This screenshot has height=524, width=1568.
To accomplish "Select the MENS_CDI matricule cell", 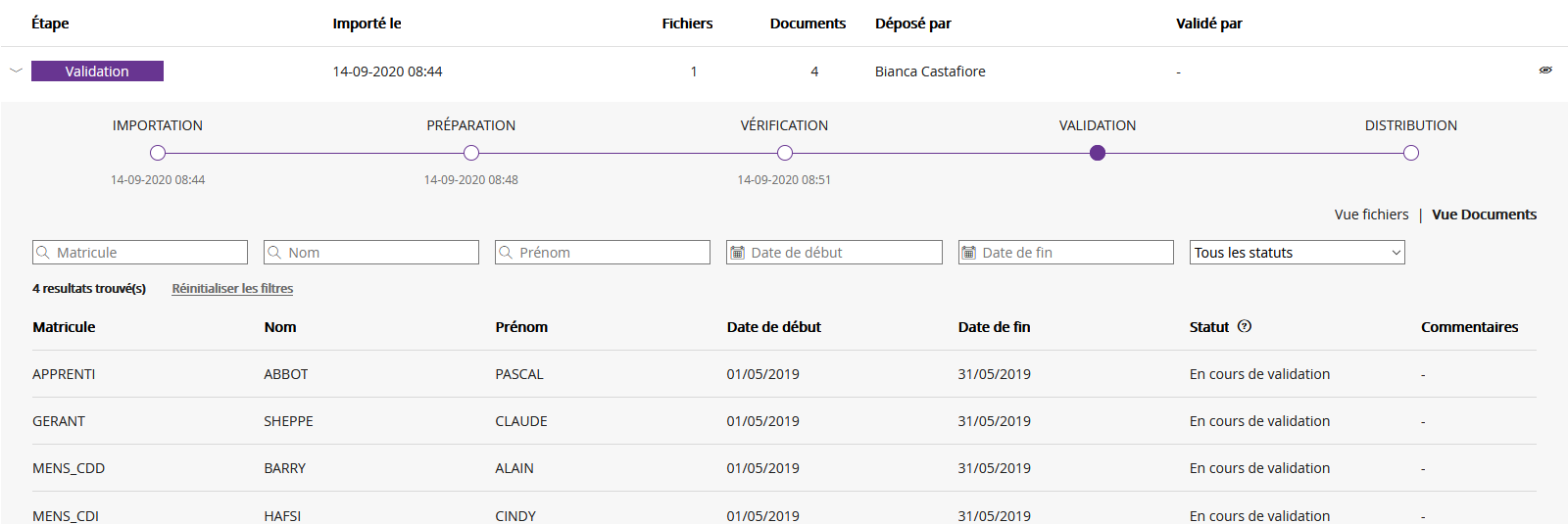I will (66, 515).
